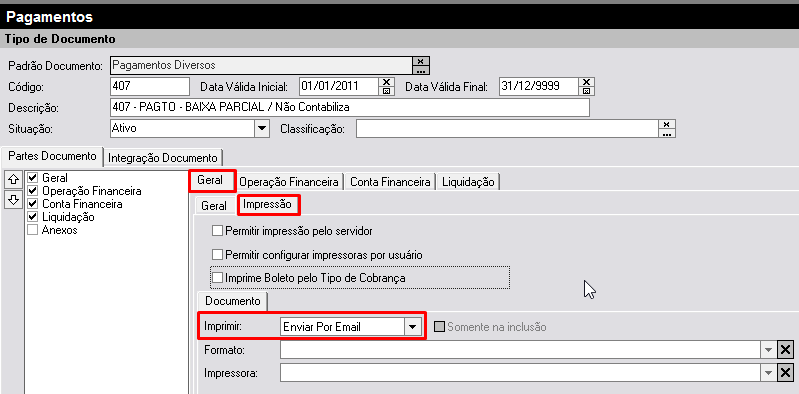Clear the Classificação field with its X icon

(x=667, y=124)
